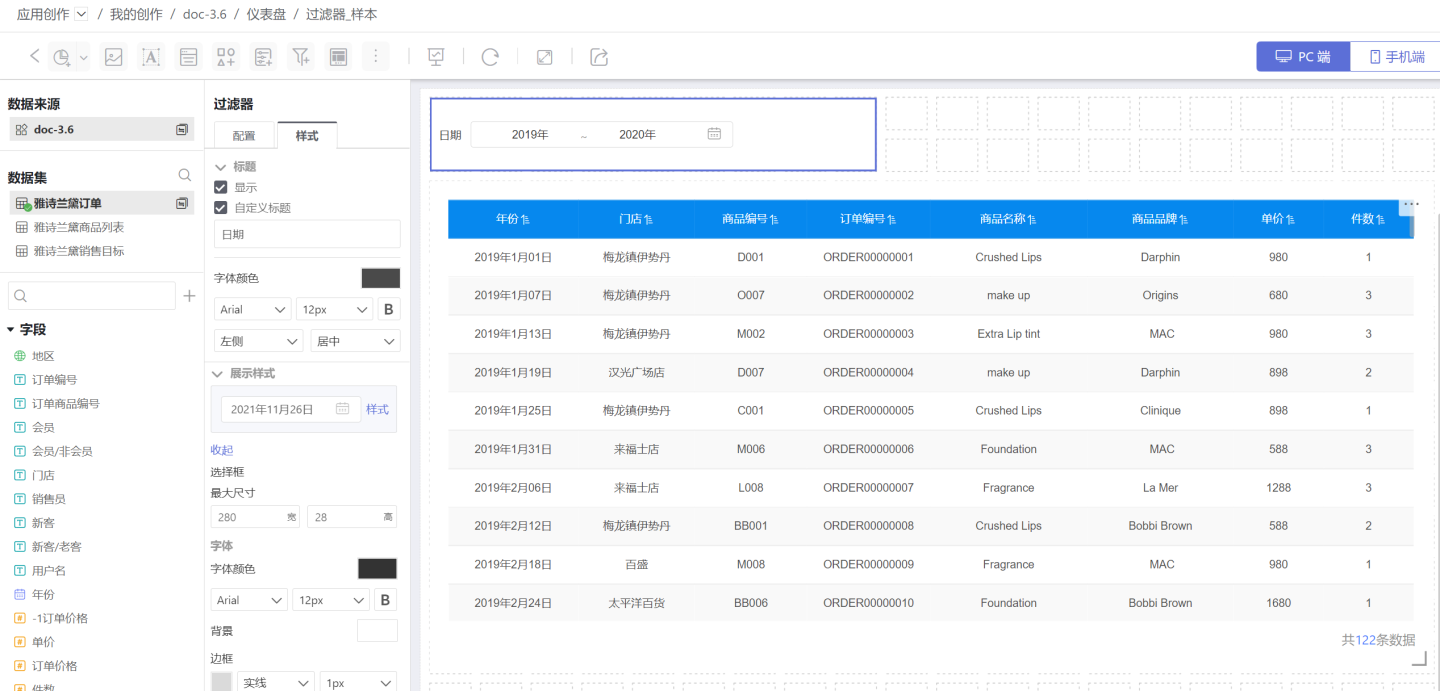The image size is (1440, 691).
Task: Click the share/export icon
Action: click(599, 57)
